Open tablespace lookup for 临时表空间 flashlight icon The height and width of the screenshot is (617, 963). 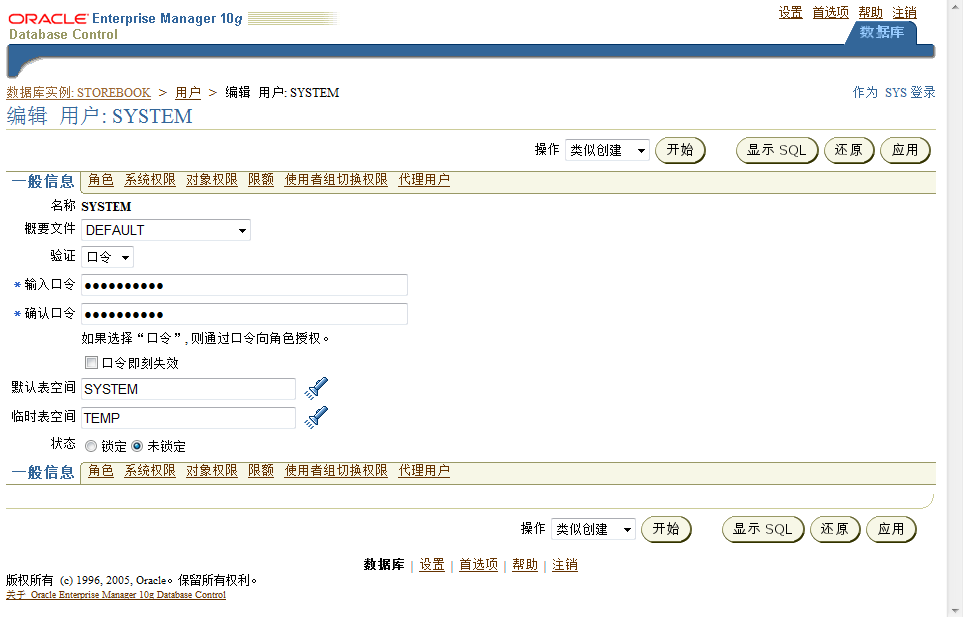316,417
